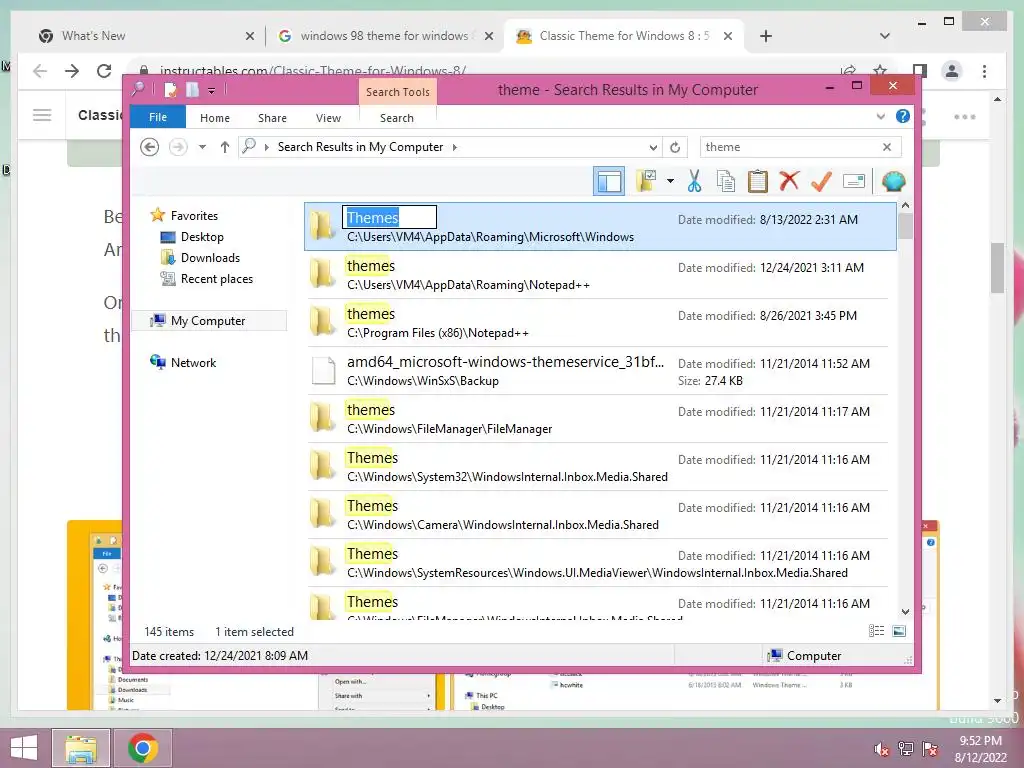The height and width of the screenshot is (768, 1024).
Task: Open the Search ribbon tab
Action: [x=397, y=118]
